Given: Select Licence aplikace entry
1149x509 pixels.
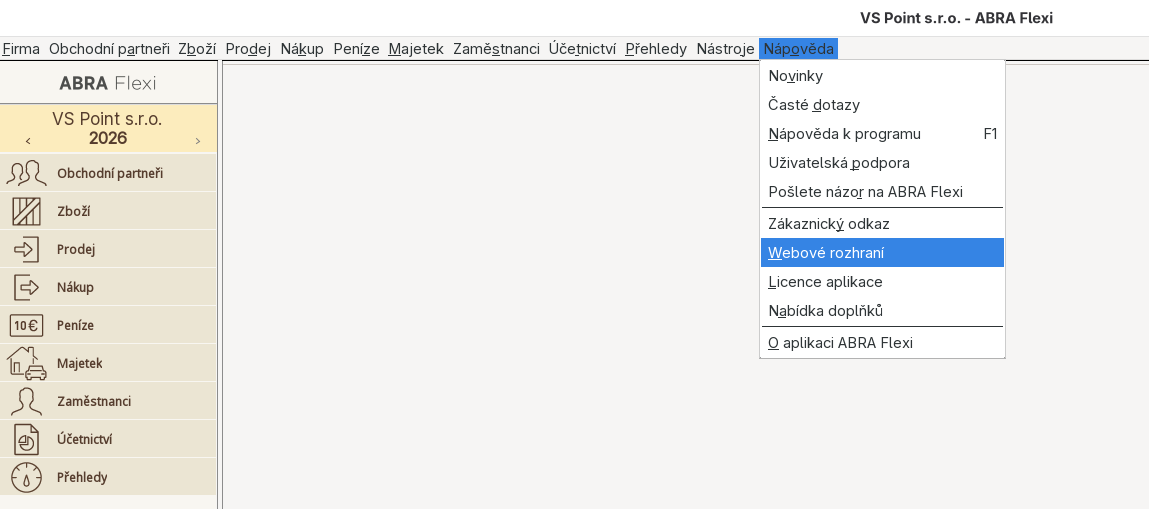Looking at the screenshot, I should (x=882, y=282).
